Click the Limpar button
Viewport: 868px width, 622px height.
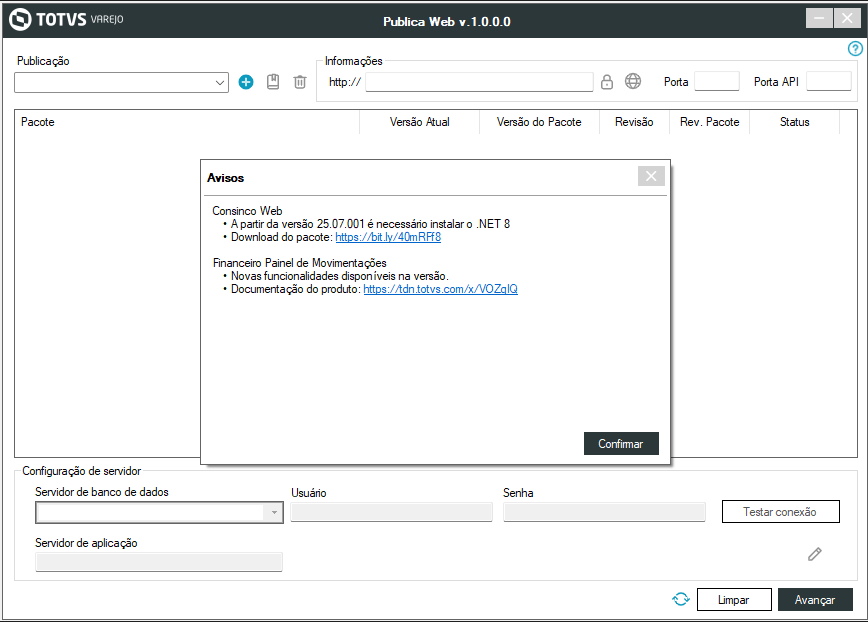click(x=733, y=599)
